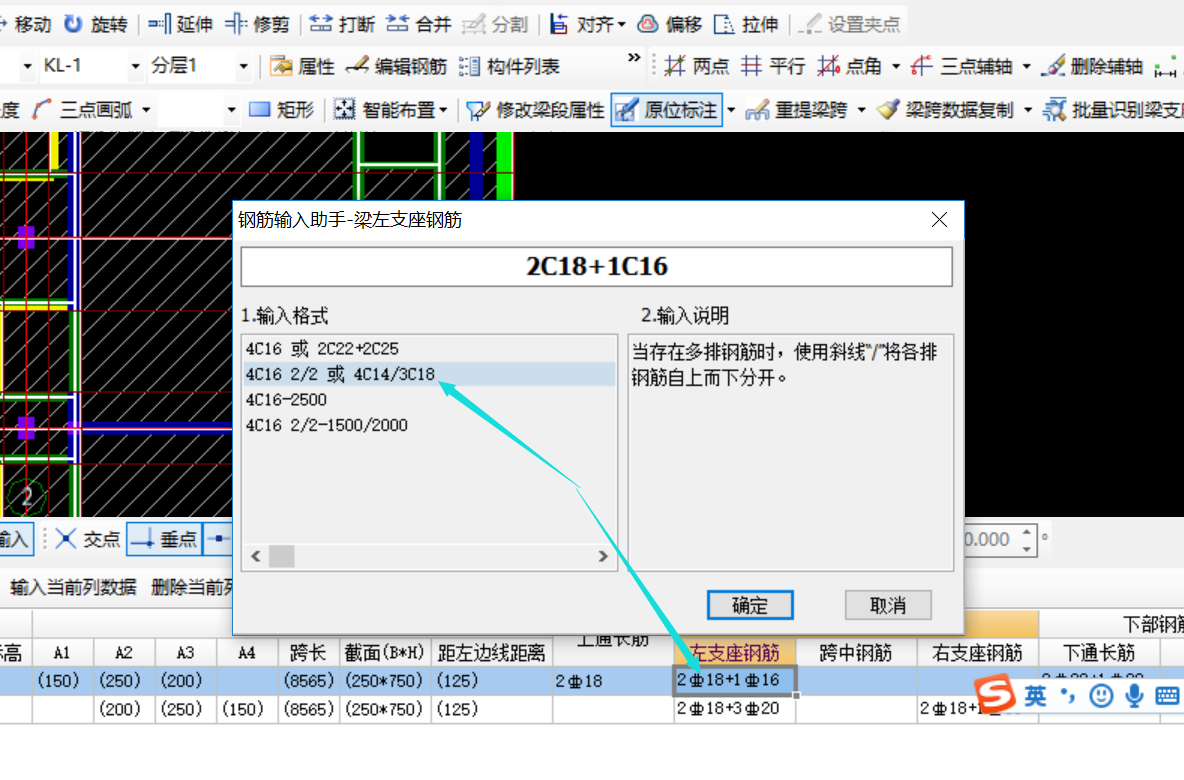Expand the 智能布置 dropdown arrow
The width and height of the screenshot is (1184, 780).
[443, 110]
